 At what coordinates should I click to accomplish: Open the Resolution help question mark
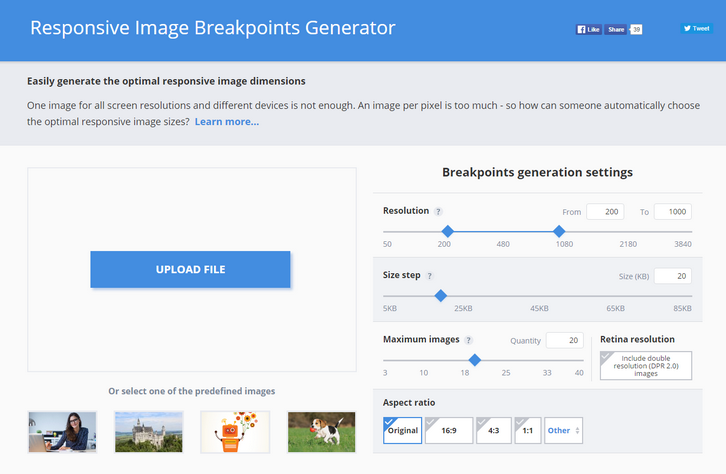tap(438, 212)
